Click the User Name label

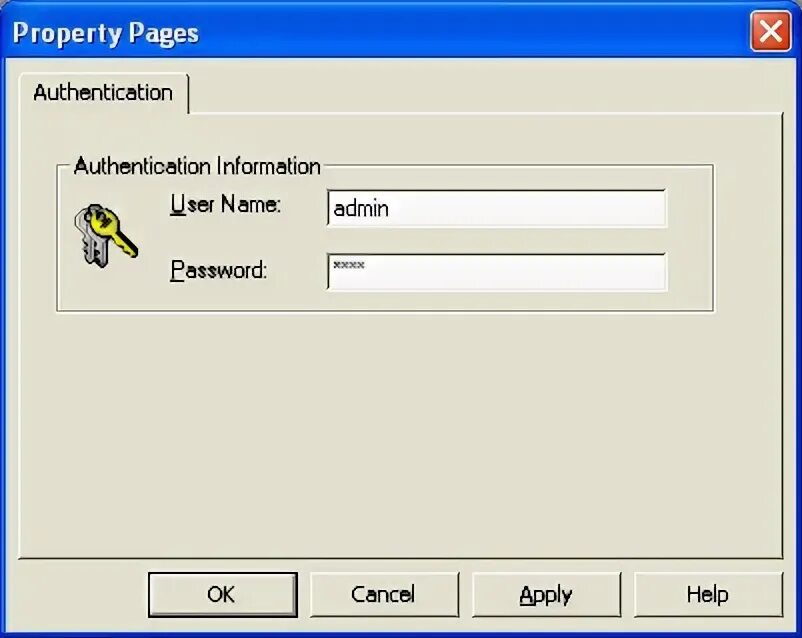point(226,204)
